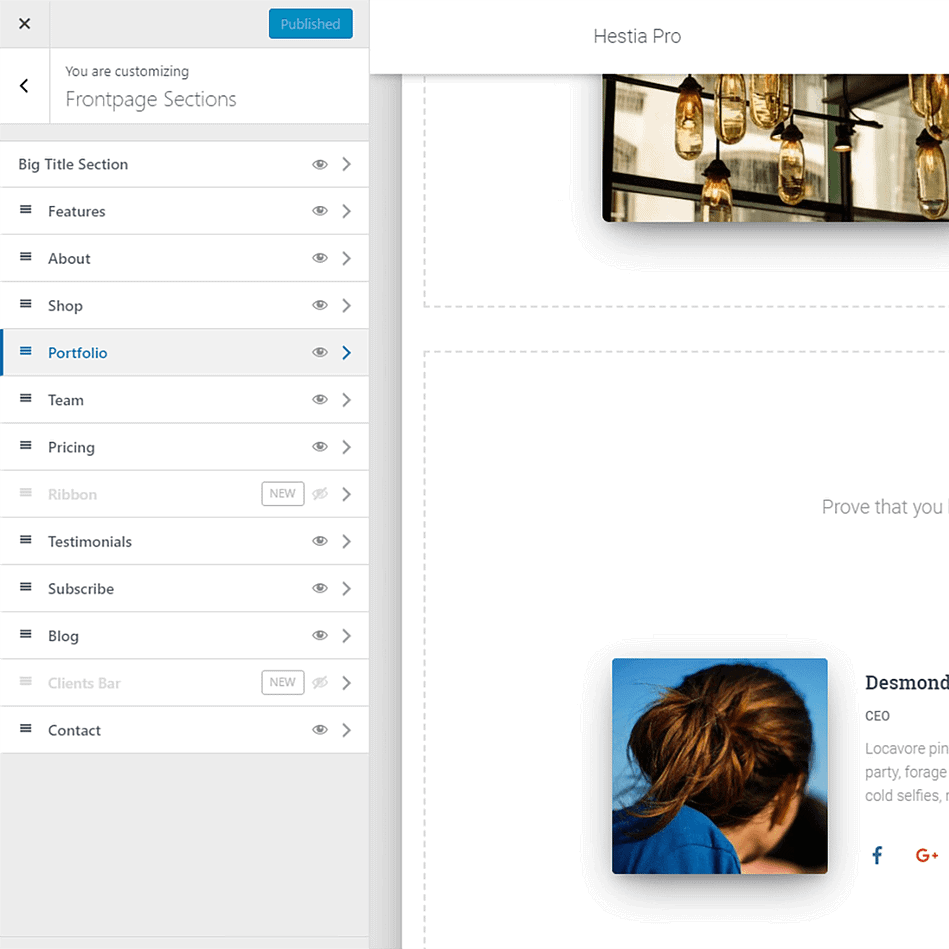Image resolution: width=949 pixels, height=949 pixels.
Task: Click the hanging lamps preview image
Action: tap(775, 148)
